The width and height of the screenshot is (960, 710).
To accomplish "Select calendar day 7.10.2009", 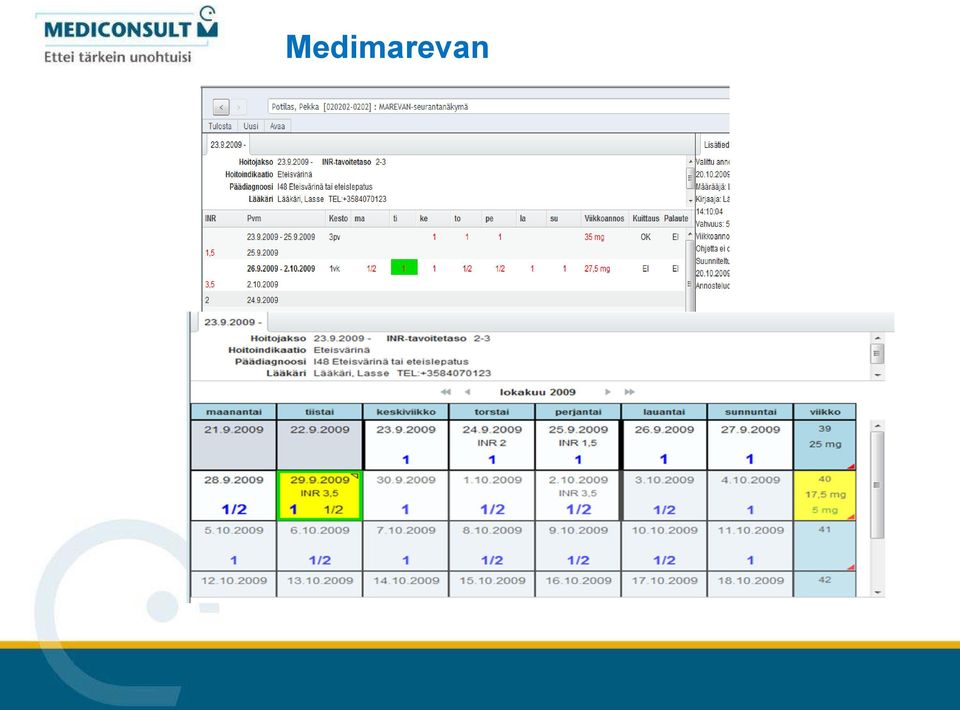I will tap(406, 546).
